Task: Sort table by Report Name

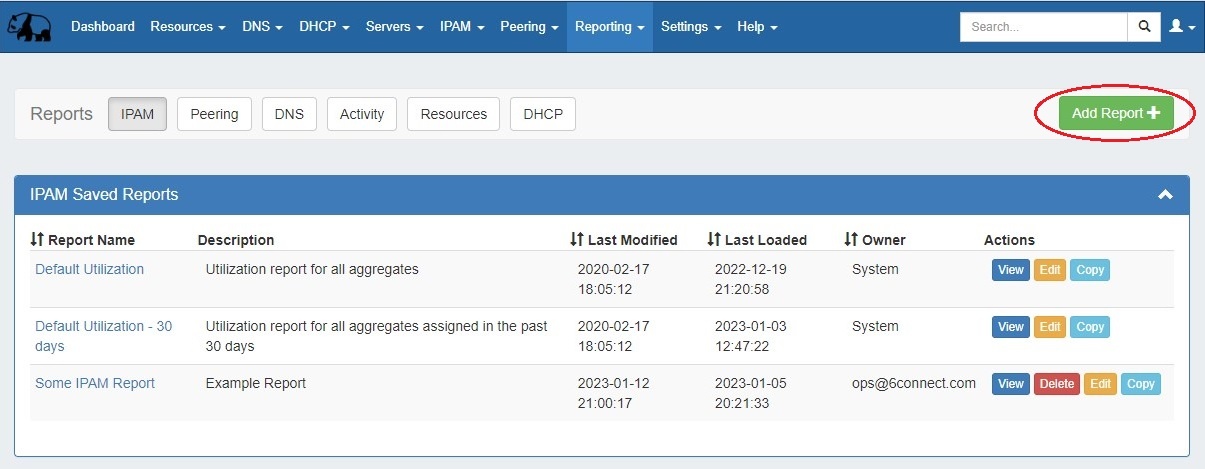Action: 83,240
